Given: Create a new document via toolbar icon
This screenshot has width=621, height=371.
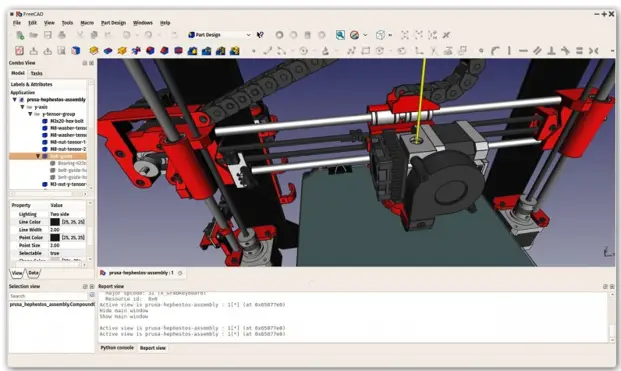Looking at the screenshot, I should (x=19, y=35).
